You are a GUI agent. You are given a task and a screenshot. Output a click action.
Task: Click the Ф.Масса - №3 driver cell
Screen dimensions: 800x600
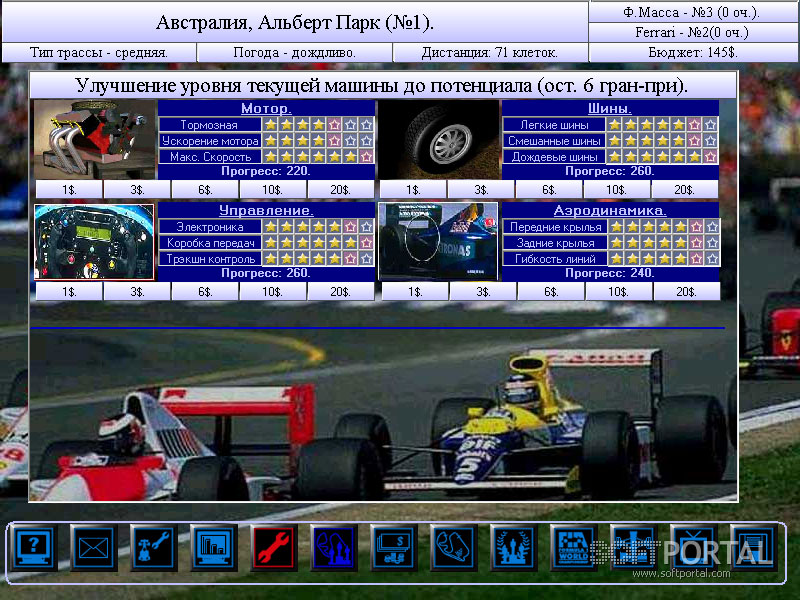[693, 12]
